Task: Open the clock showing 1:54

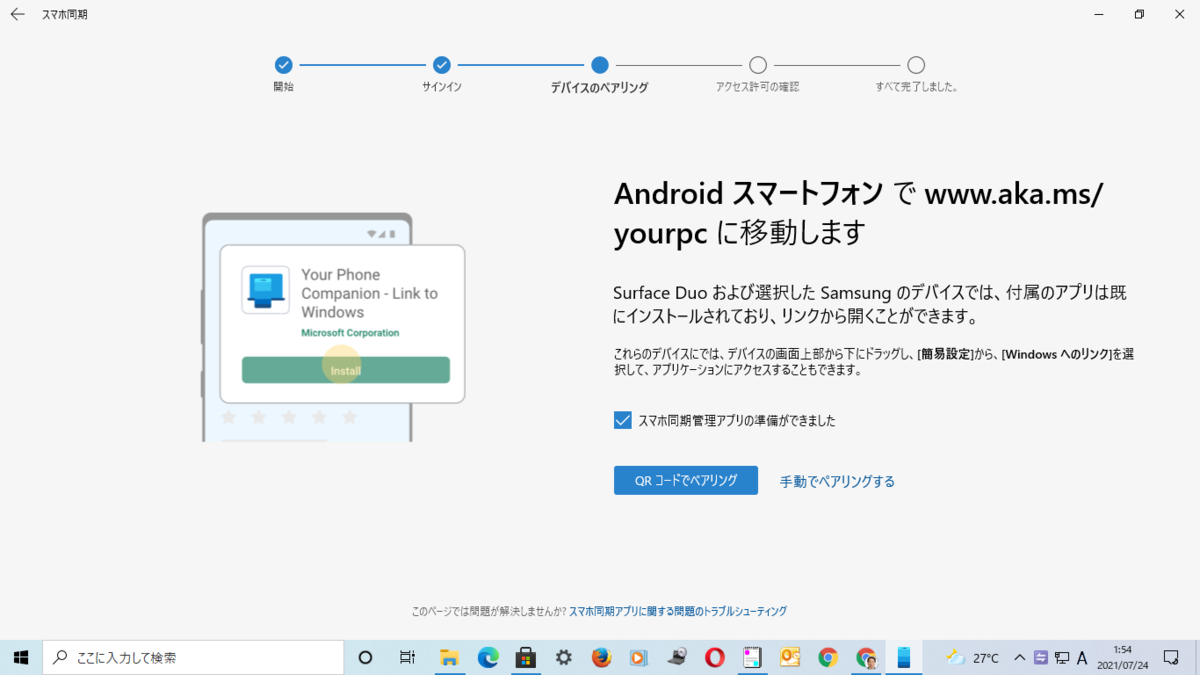Action: (1121, 657)
